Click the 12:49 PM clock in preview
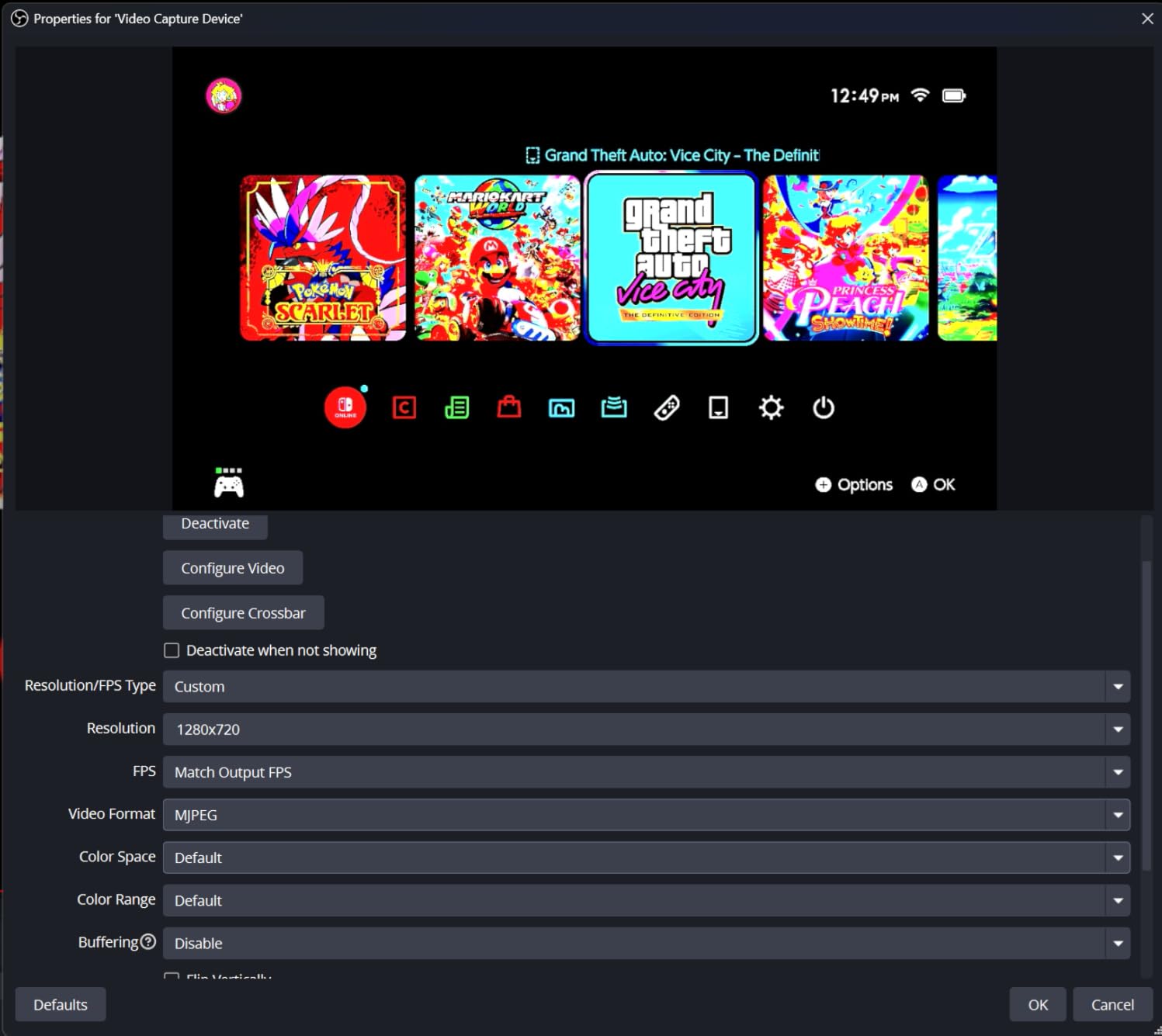The width and height of the screenshot is (1162, 1036). (865, 96)
